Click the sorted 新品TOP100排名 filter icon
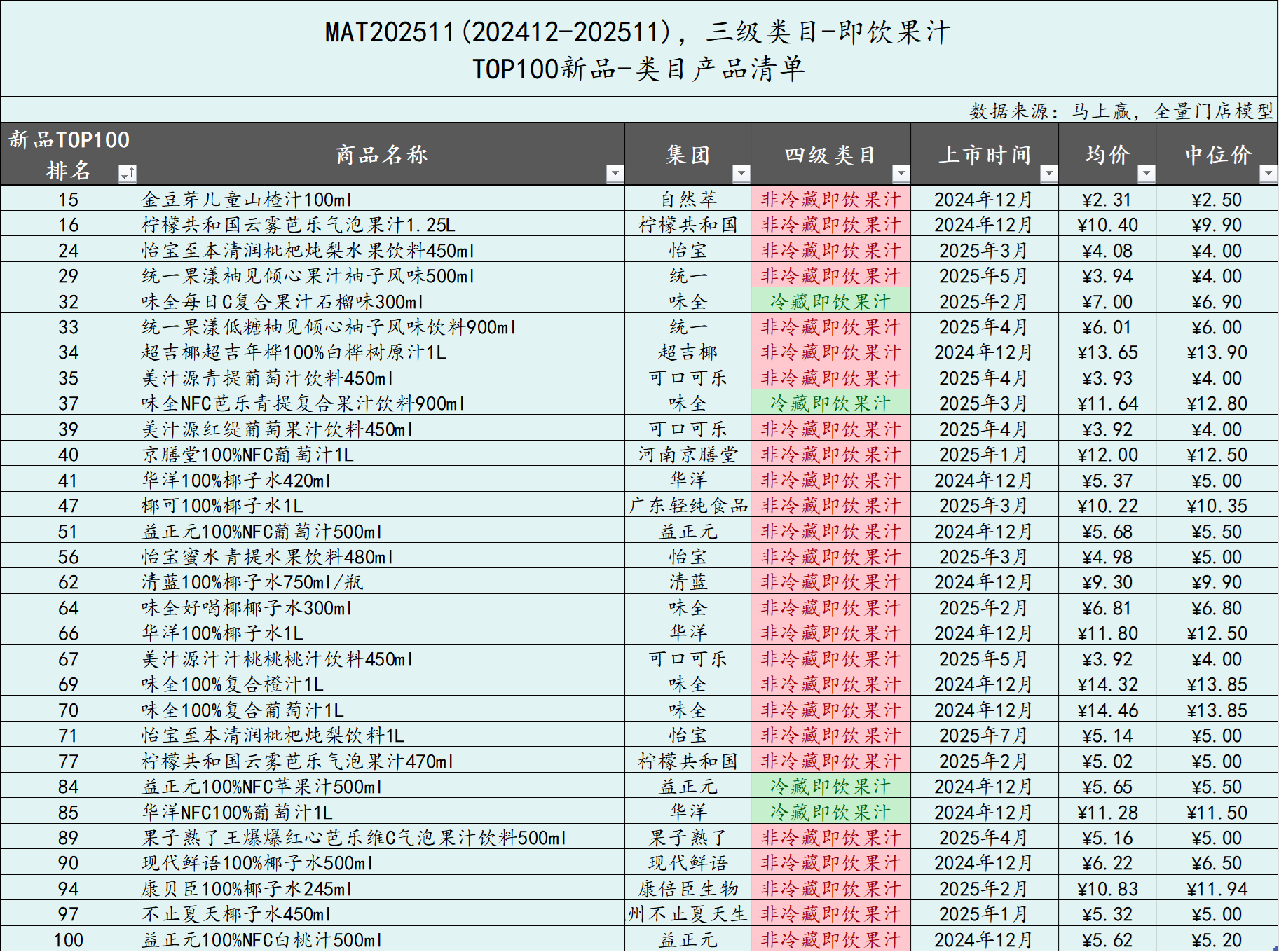 [127, 173]
